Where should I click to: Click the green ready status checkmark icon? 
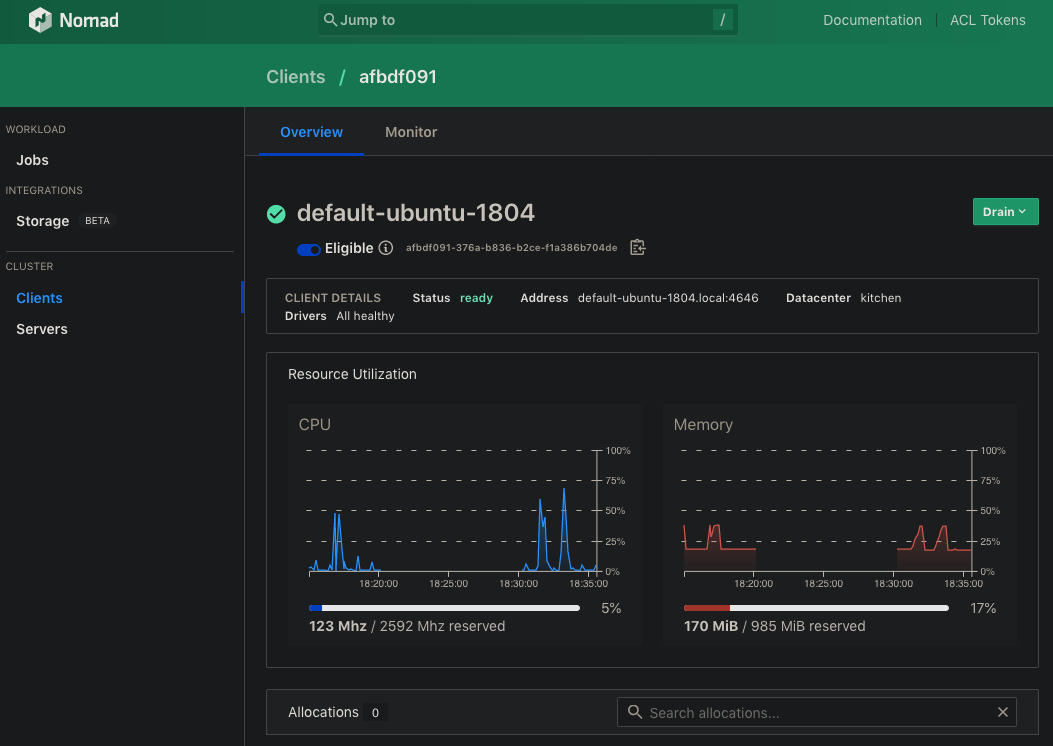coord(276,214)
